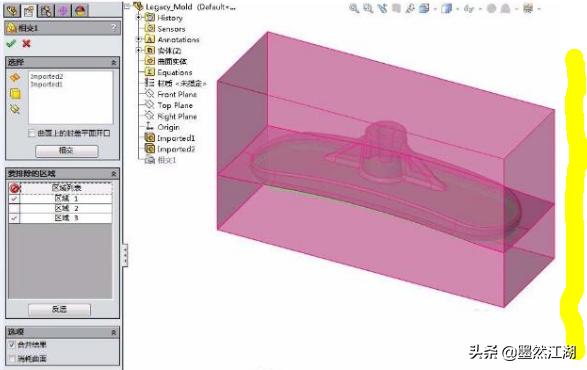Select Sensors in the feature tree
This screenshot has width=587, height=370.
click(x=171, y=29)
